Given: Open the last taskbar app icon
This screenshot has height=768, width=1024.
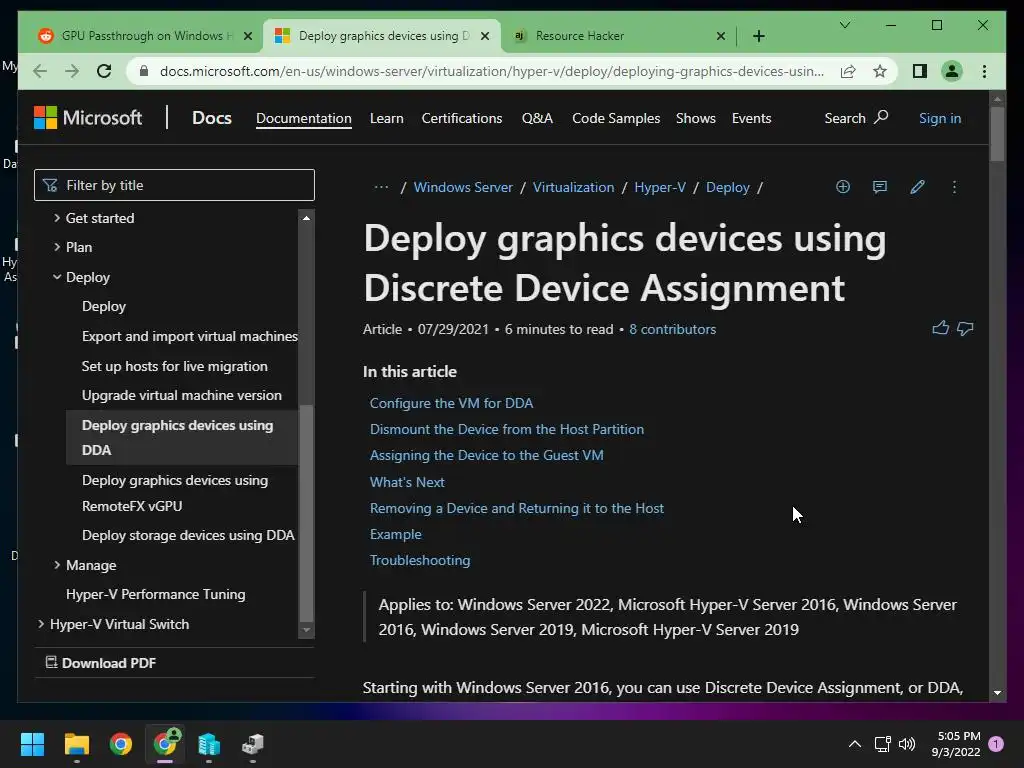Looking at the screenshot, I should [253, 744].
